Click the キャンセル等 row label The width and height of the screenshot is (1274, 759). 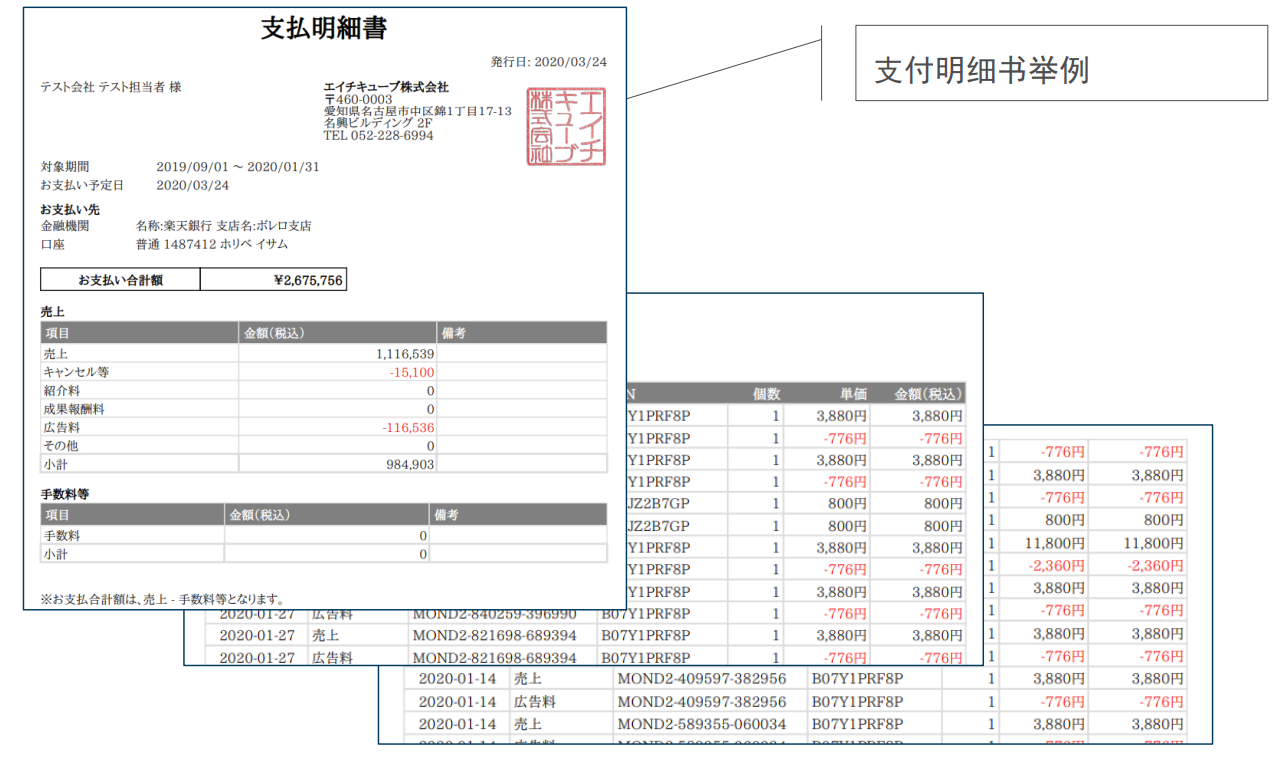click(76, 372)
